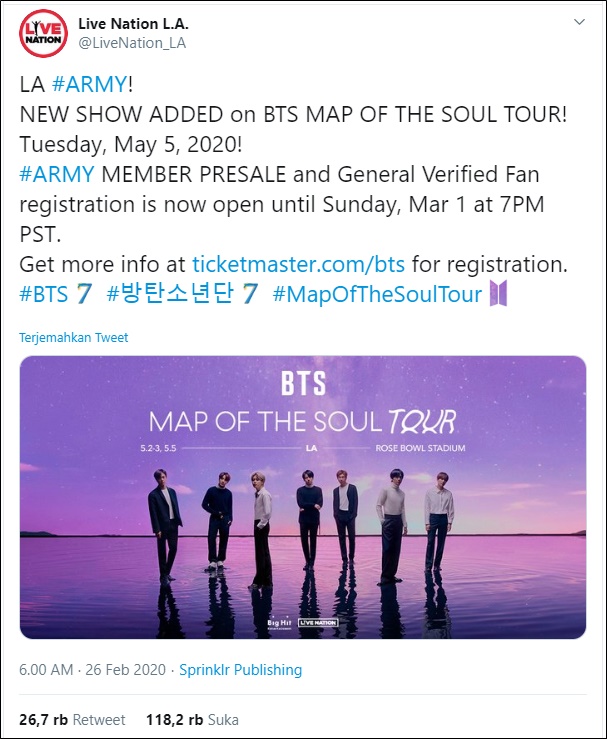Click Terjemahkan Tweet to translate
The height and width of the screenshot is (739, 607).
[x=74, y=337]
